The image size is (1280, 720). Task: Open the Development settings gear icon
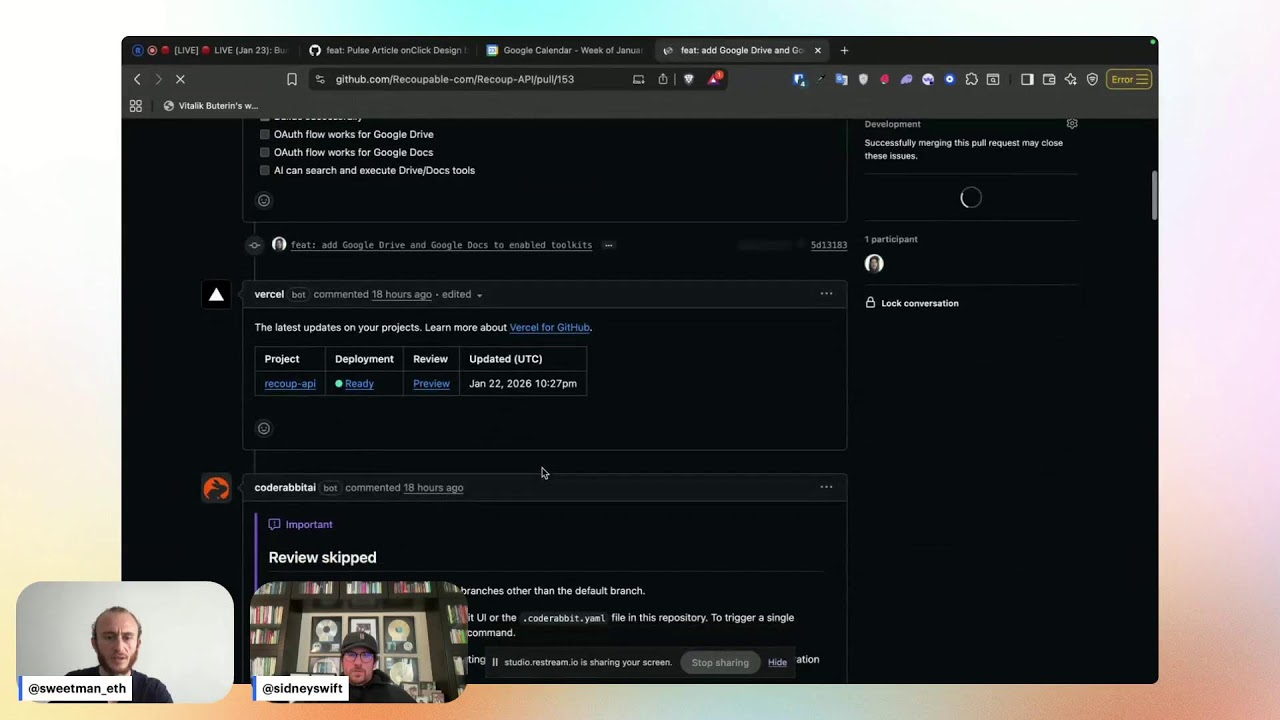pos(1072,124)
